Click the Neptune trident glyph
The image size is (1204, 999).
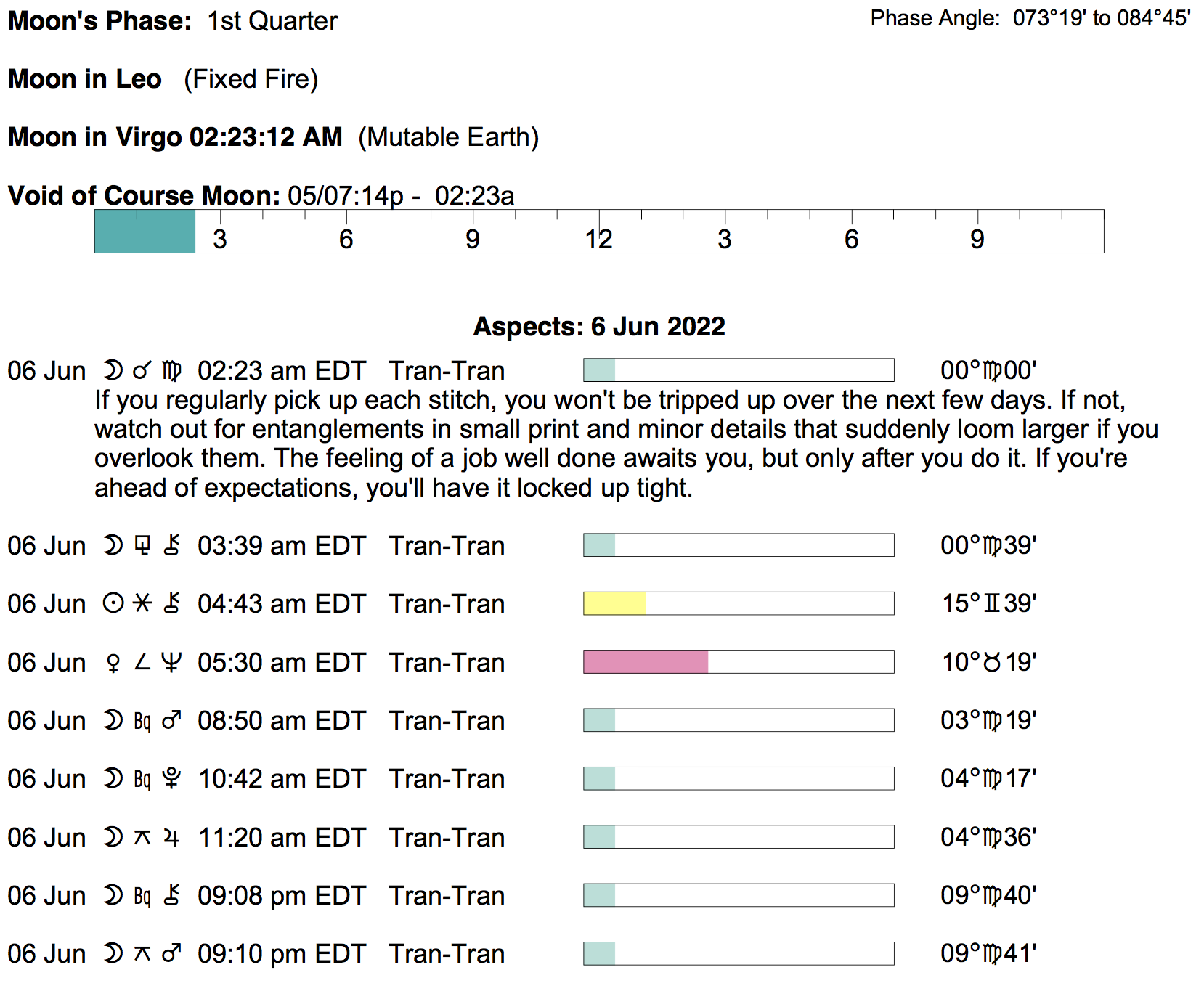[x=171, y=662]
